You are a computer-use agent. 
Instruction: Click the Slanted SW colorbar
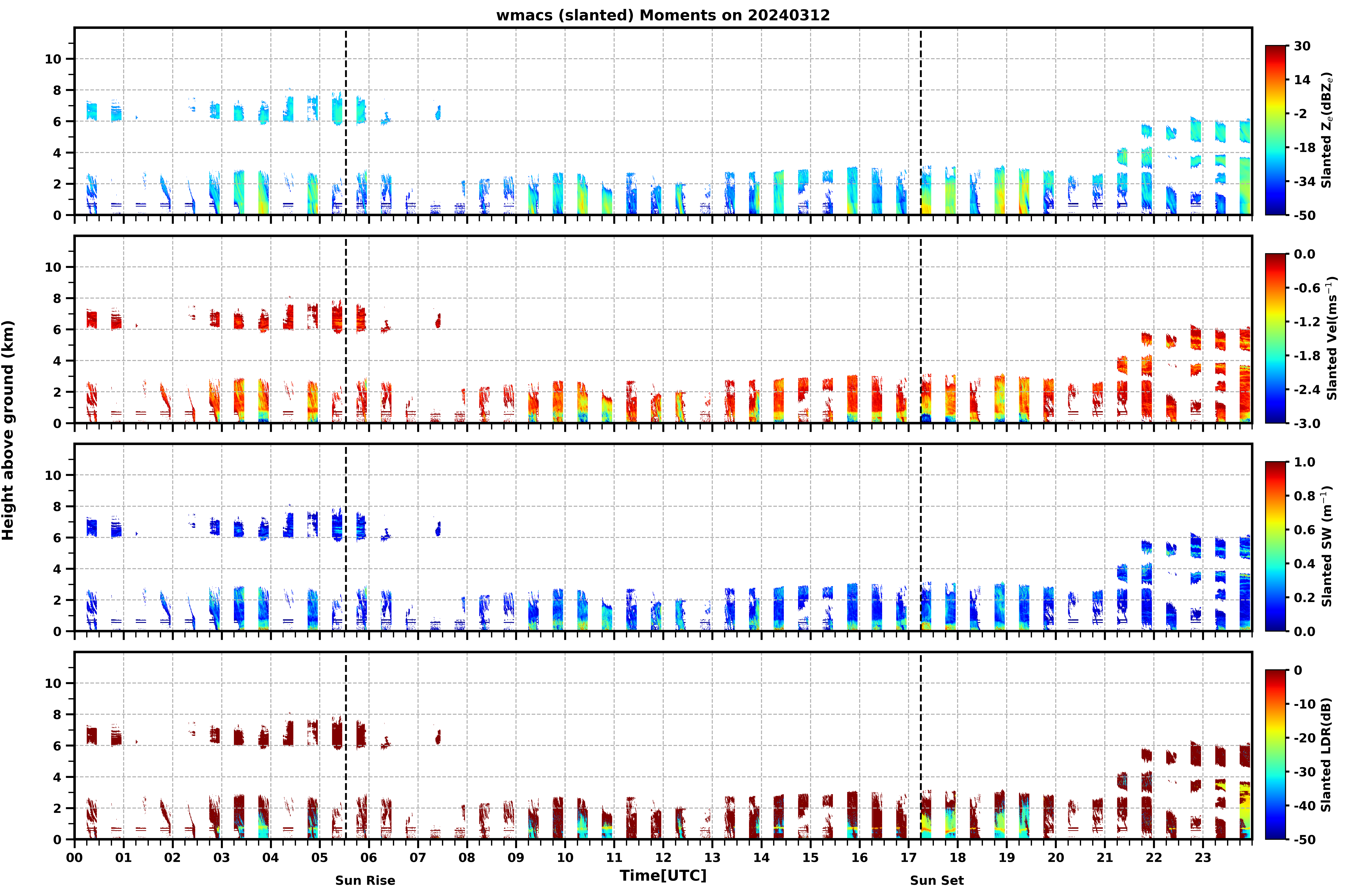[1275, 546]
